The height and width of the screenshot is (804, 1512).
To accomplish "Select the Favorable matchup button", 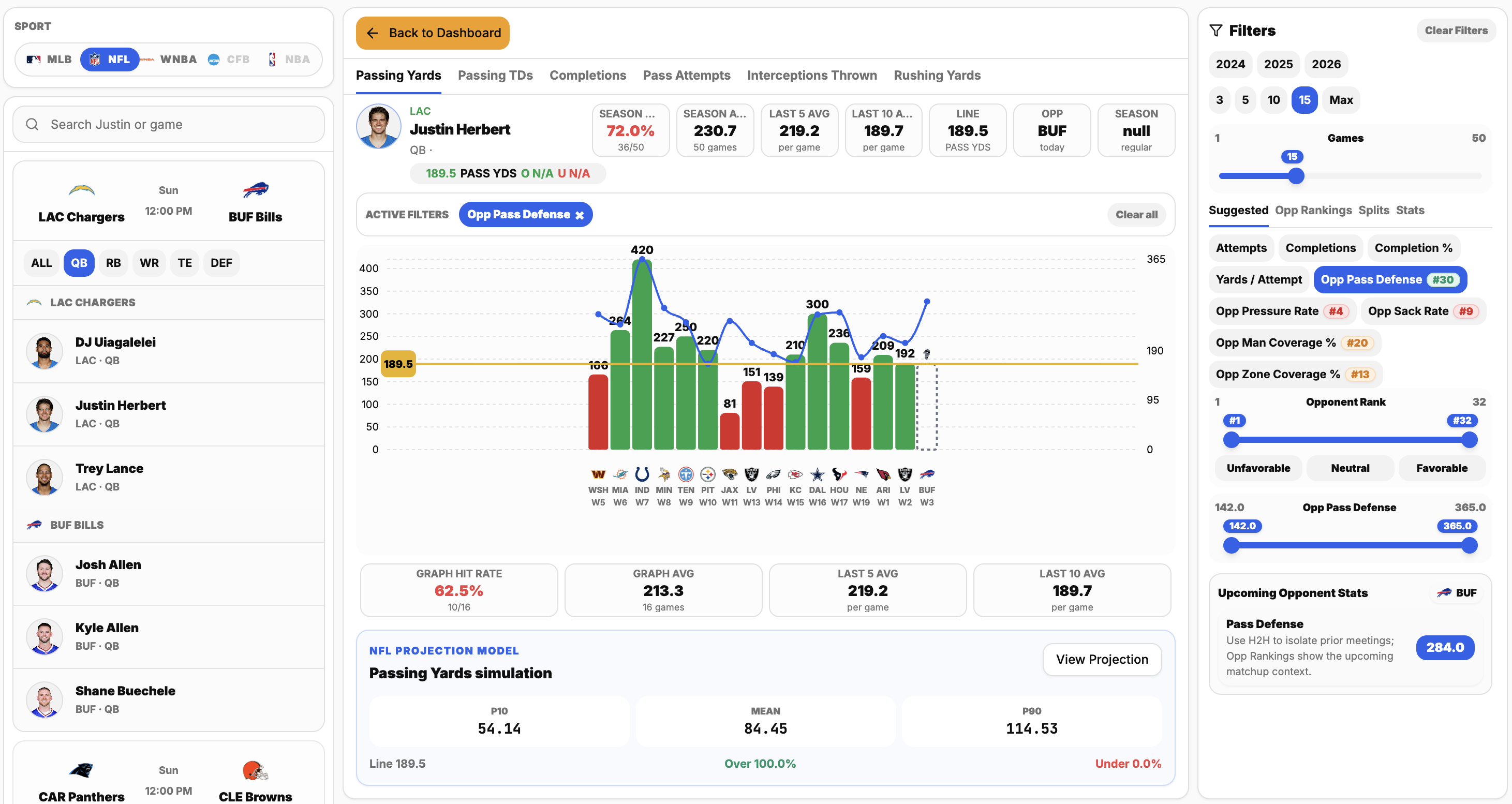I will tap(1442, 468).
